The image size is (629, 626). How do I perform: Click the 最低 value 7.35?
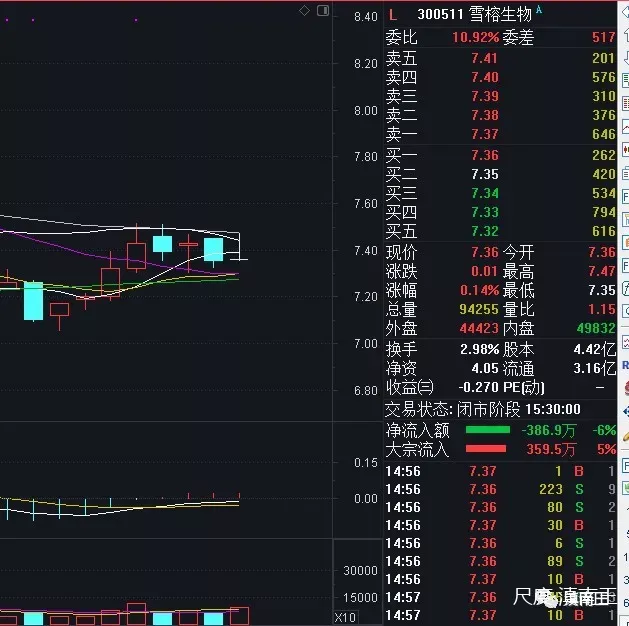tap(602, 290)
